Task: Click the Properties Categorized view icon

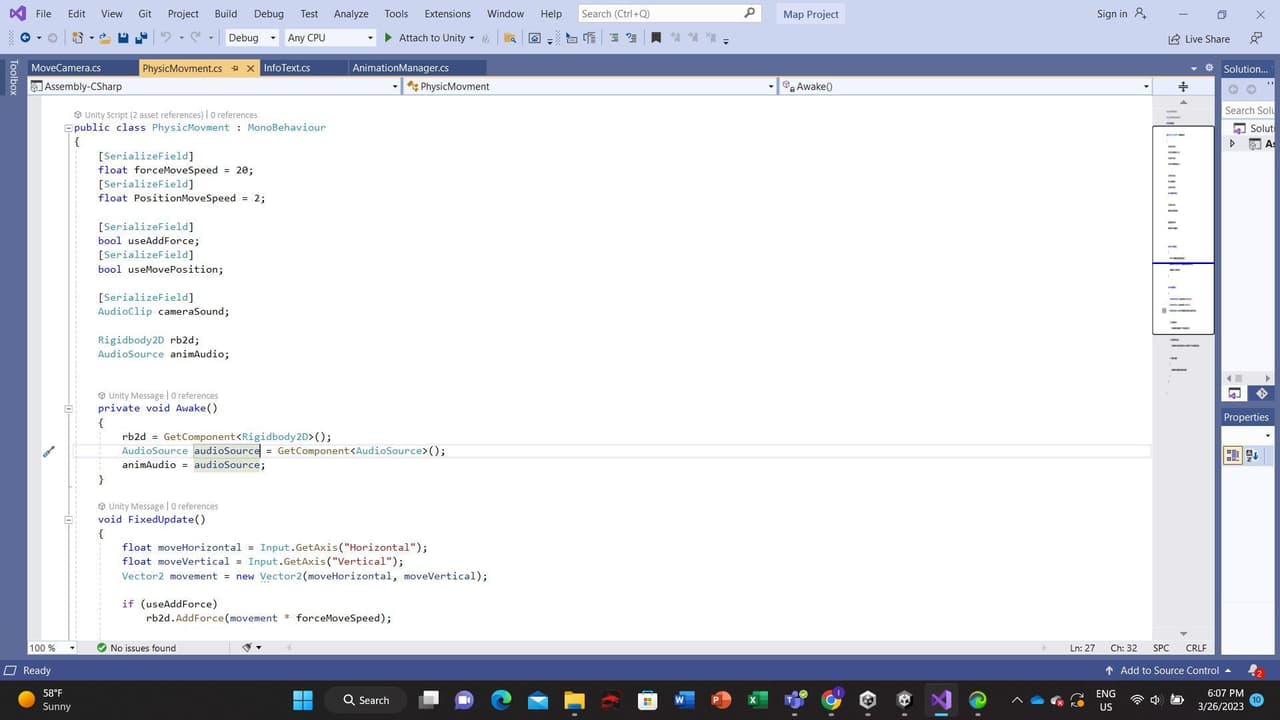Action: (1232, 456)
